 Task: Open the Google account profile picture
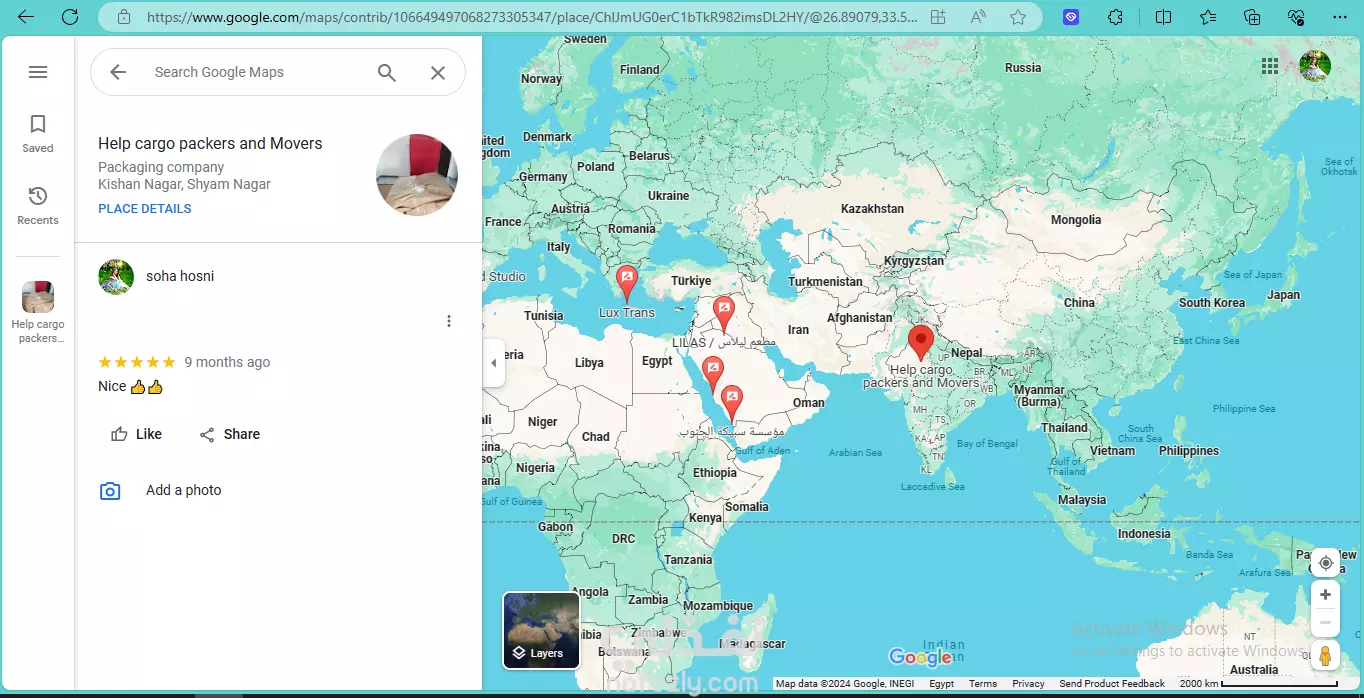(x=1315, y=66)
